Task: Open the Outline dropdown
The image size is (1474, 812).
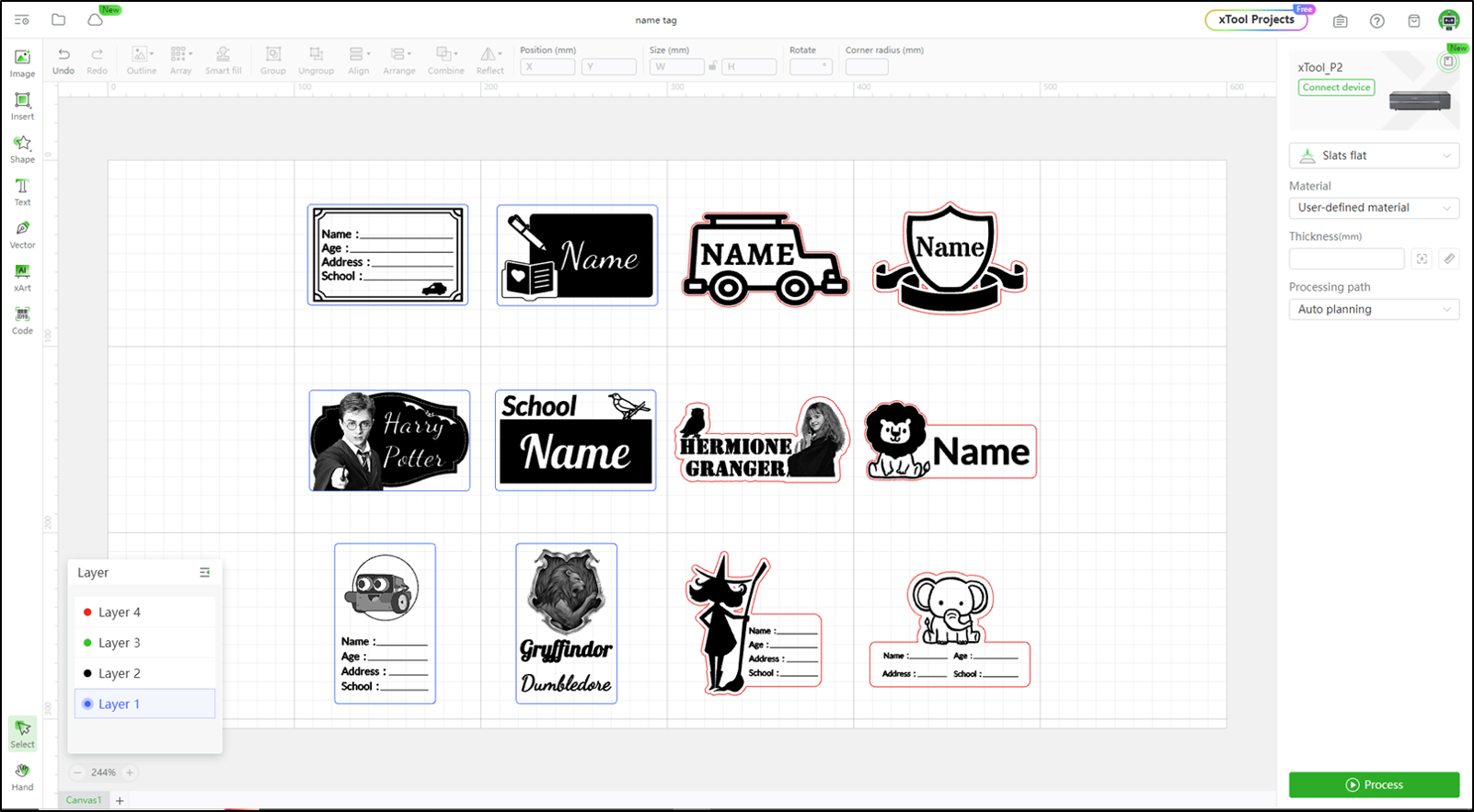Action: (142, 60)
